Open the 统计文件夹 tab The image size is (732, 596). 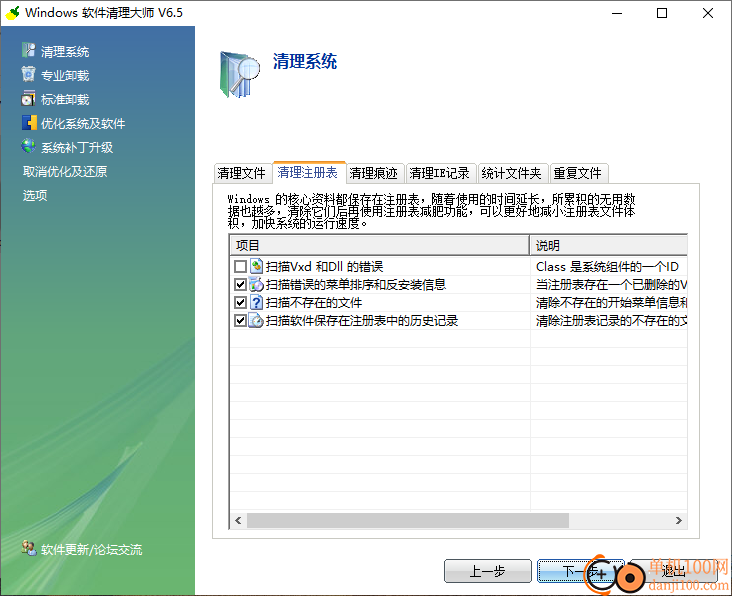512,174
